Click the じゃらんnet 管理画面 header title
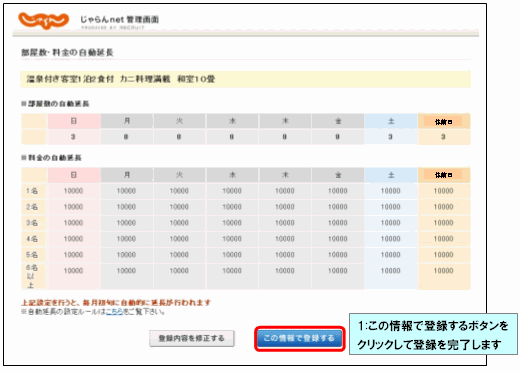 point(119,20)
